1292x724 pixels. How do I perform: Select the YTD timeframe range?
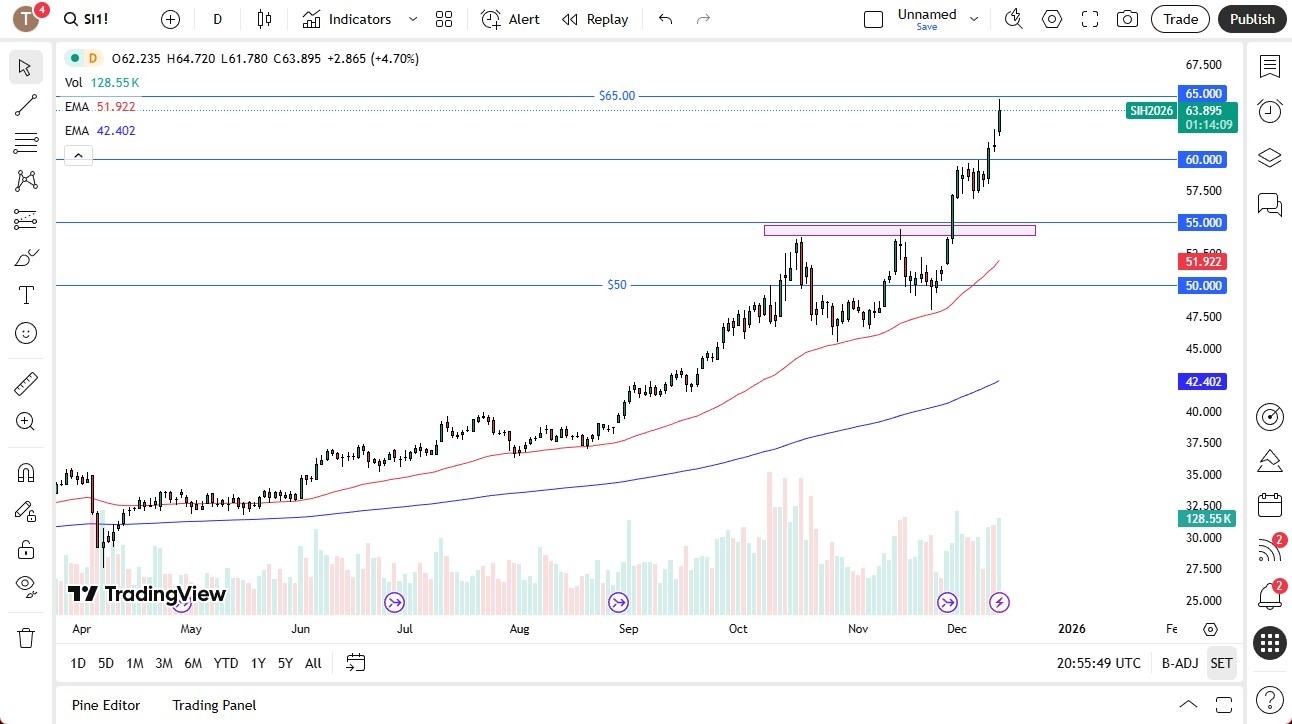click(x=225, y=662)
